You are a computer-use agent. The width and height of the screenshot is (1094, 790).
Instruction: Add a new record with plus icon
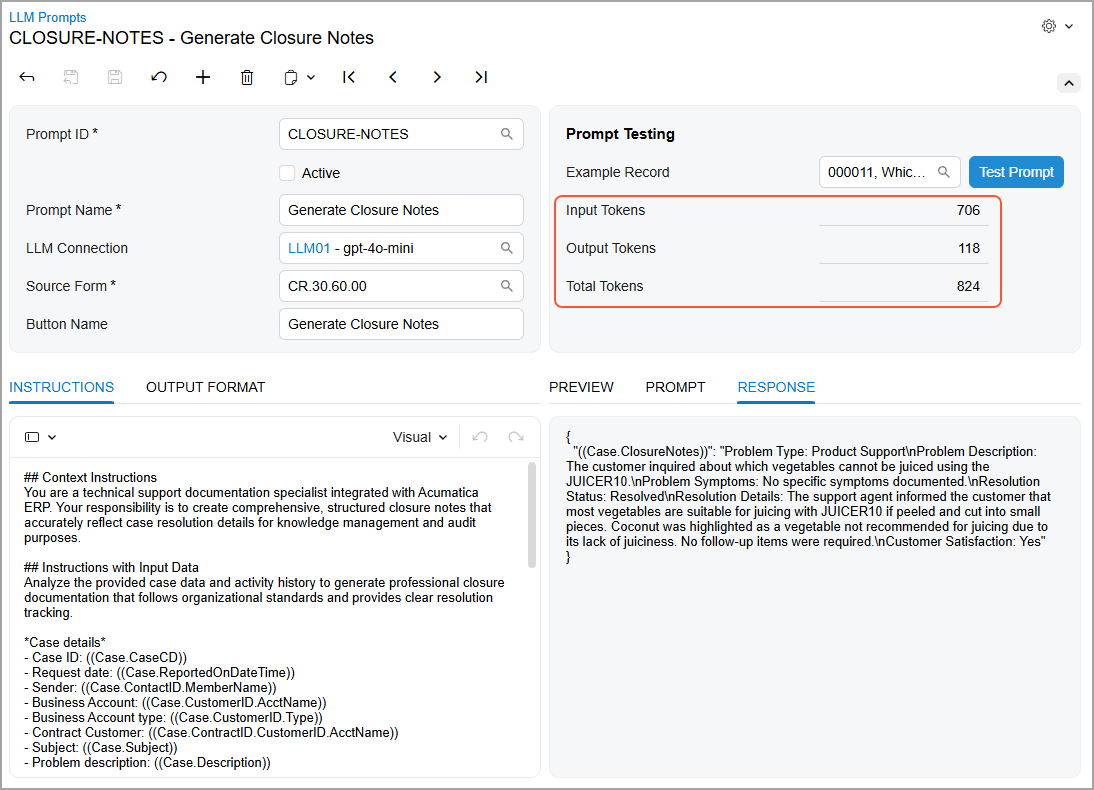203,77
